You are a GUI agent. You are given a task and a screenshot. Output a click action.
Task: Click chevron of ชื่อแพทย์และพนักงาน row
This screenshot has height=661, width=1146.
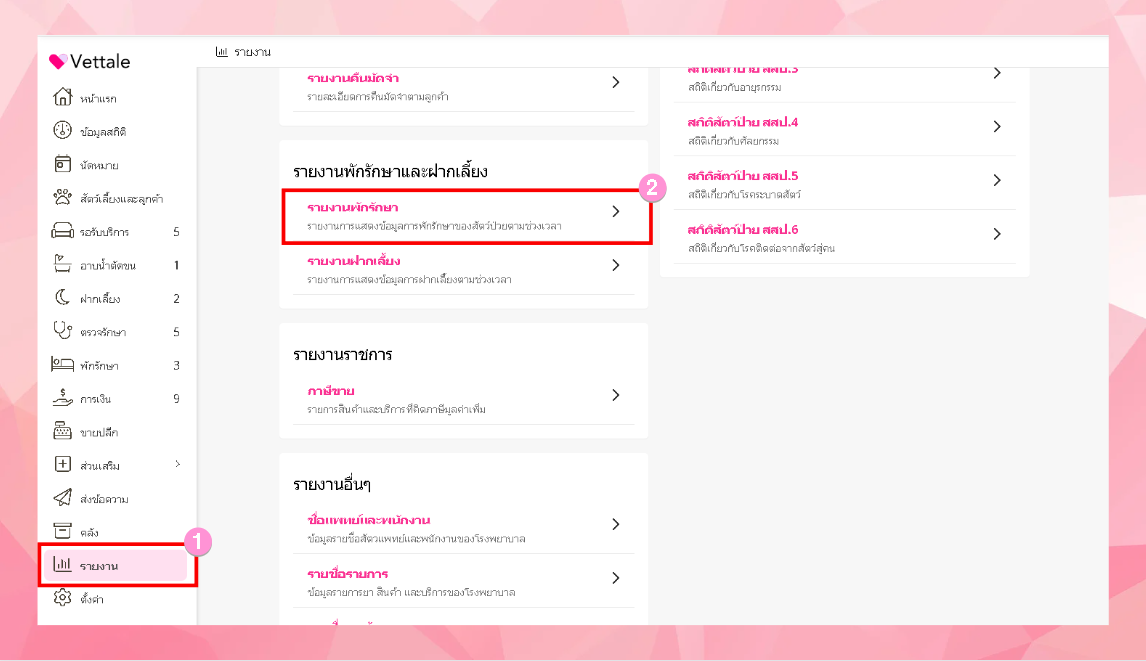(615, 524)
